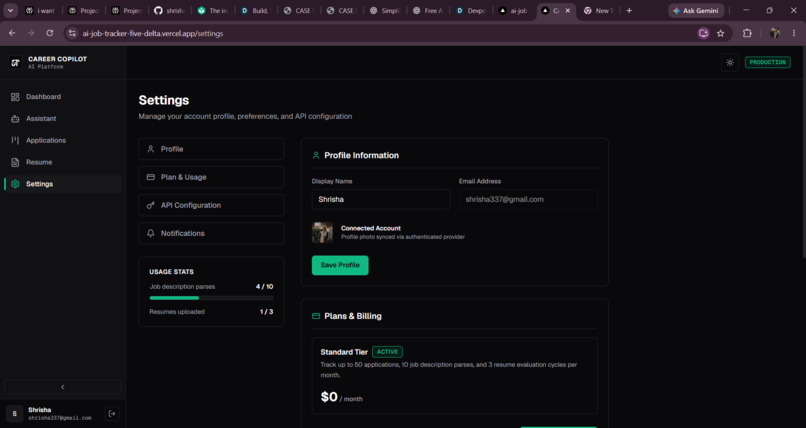Screen dimensions: 806x428
Task: Toggle the light/dark theme sun icon
Action: coord(730,63)
